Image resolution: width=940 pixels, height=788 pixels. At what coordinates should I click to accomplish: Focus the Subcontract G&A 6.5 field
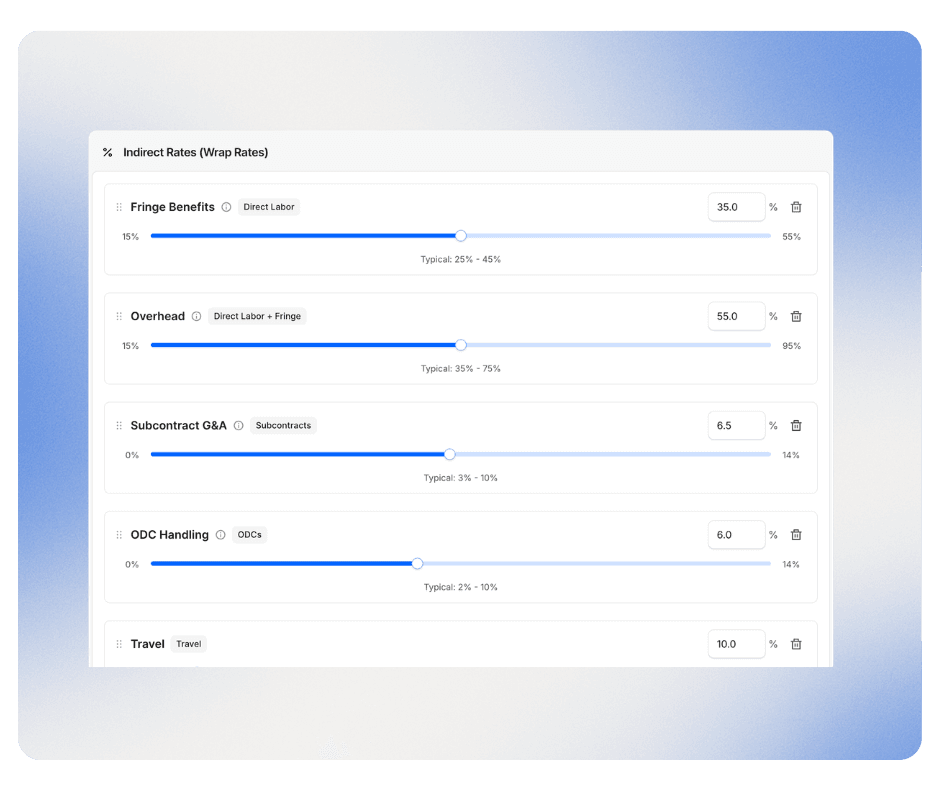[x=736, y=425]
